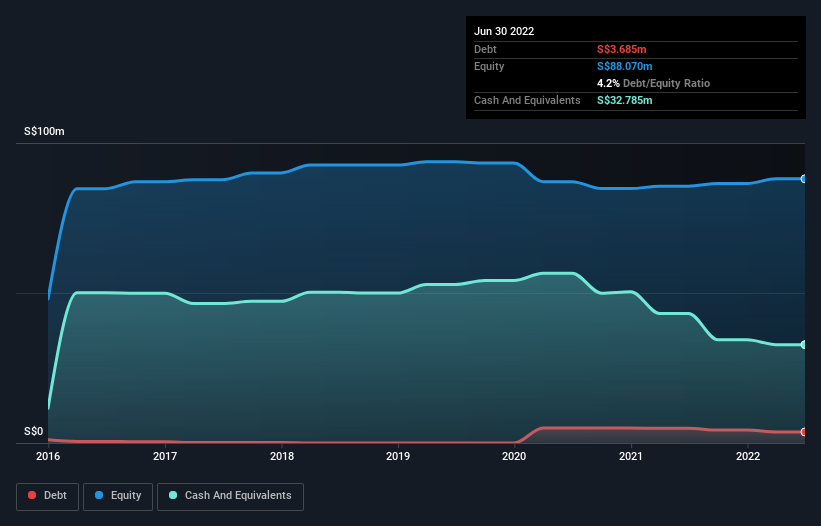Click the 2016 x-axis label
Image resolution: width=821 pixels, height=526 pixels.
click(48, 456)
